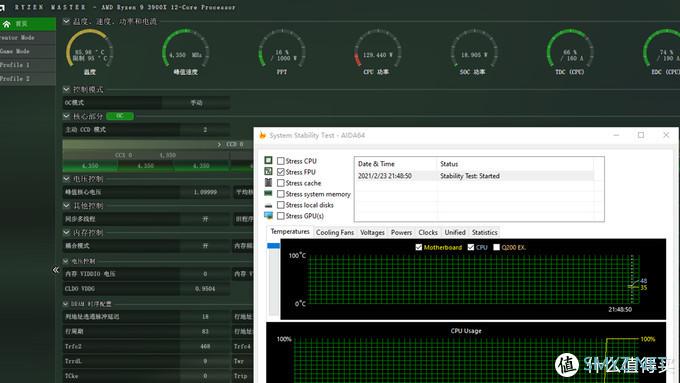This screenshot has height=383, width=680.
Task: Click the OC模式 value 手动
Action: coord(196,103)
